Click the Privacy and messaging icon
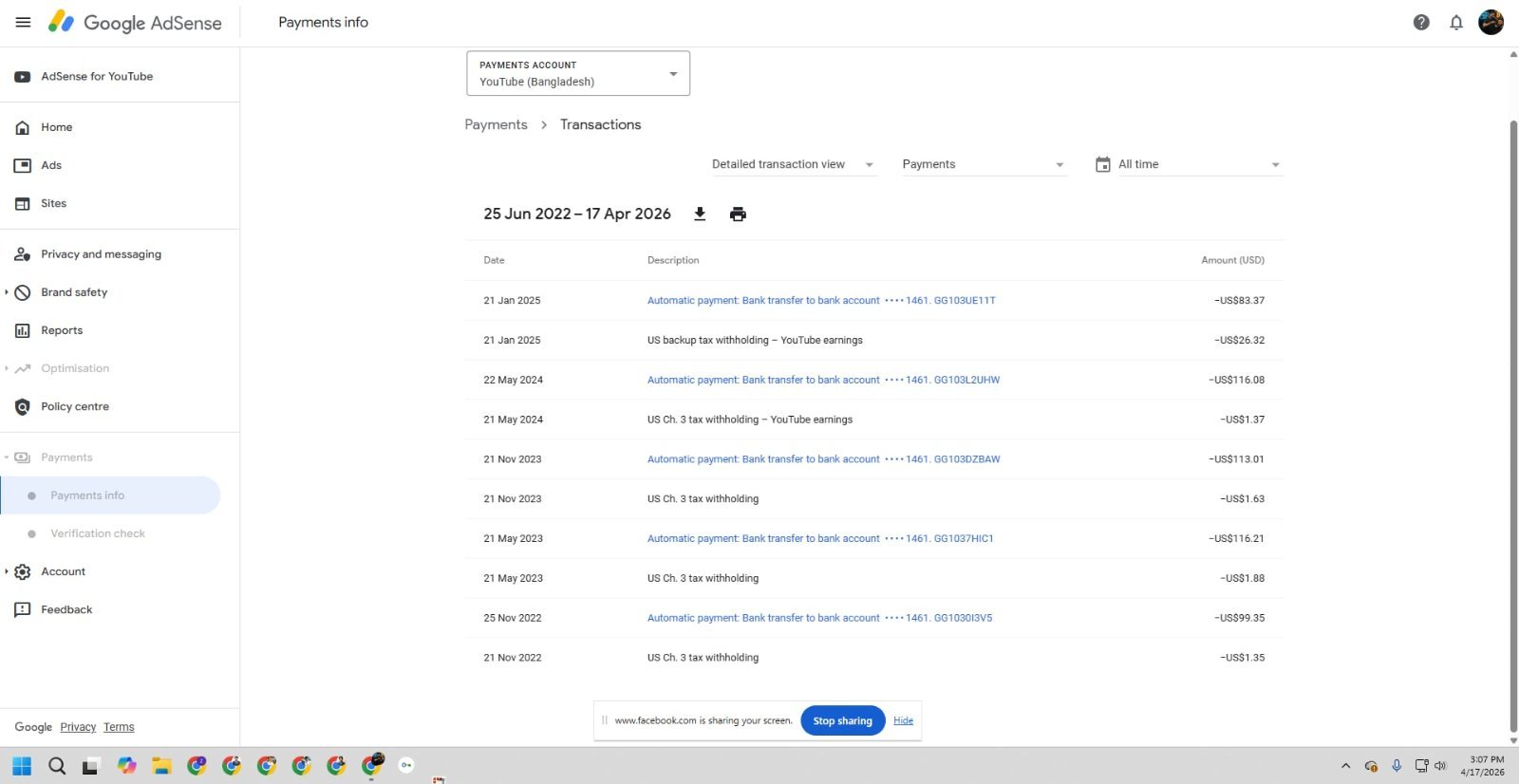1519x784 pixels. point(23,254)
